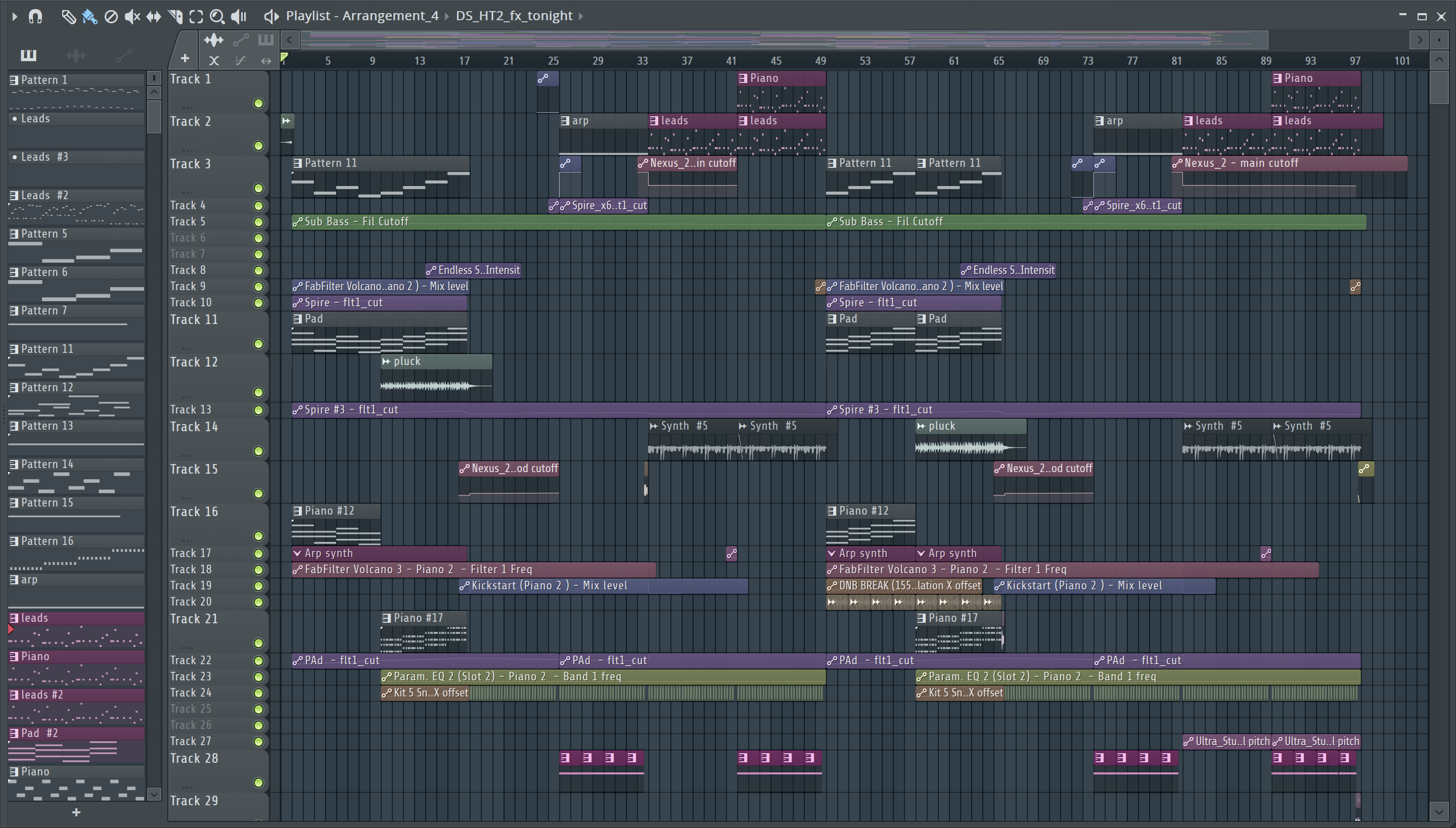Image resolution: width=1456 pixels, height=828 pixels.
Task: Focus pattern clips with the piano icon
Action: tap(265, 40)
